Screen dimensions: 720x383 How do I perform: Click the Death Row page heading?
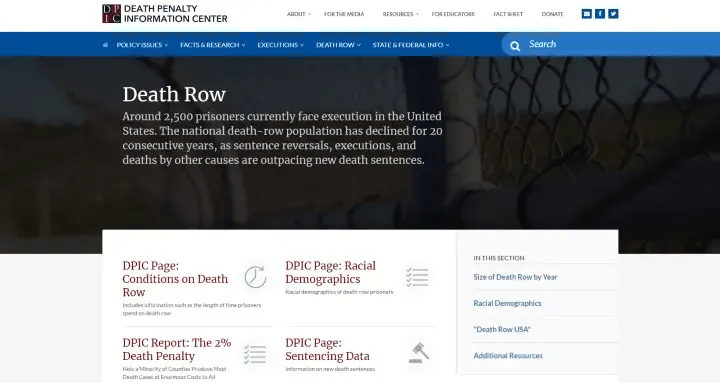tap(174, 95)
